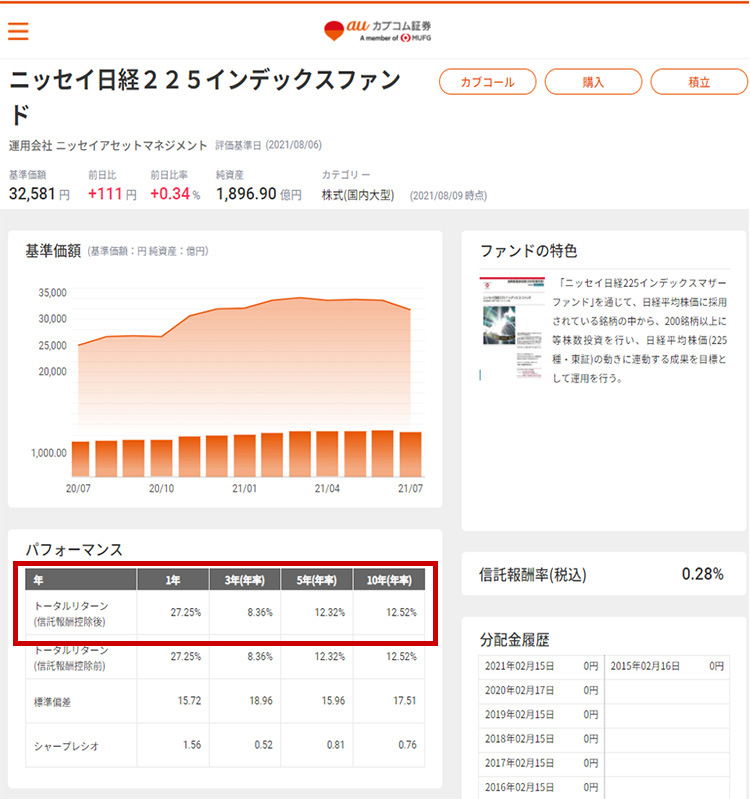
Task: Click the 分配金履歴 heading
Action: [515, 640]
